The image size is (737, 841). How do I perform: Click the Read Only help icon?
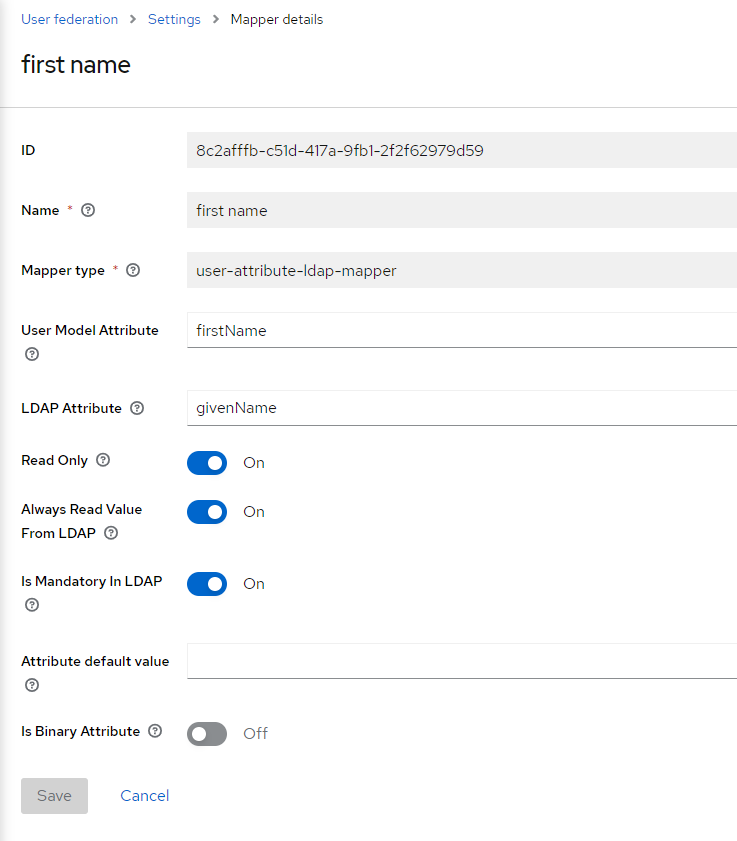click(103, 461)
